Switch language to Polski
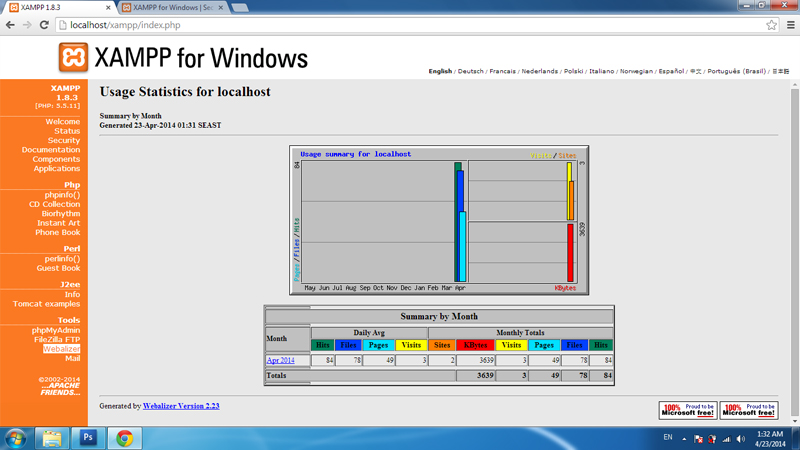The height and width of the screenshot is (450, 800). (x=573, y=71)
